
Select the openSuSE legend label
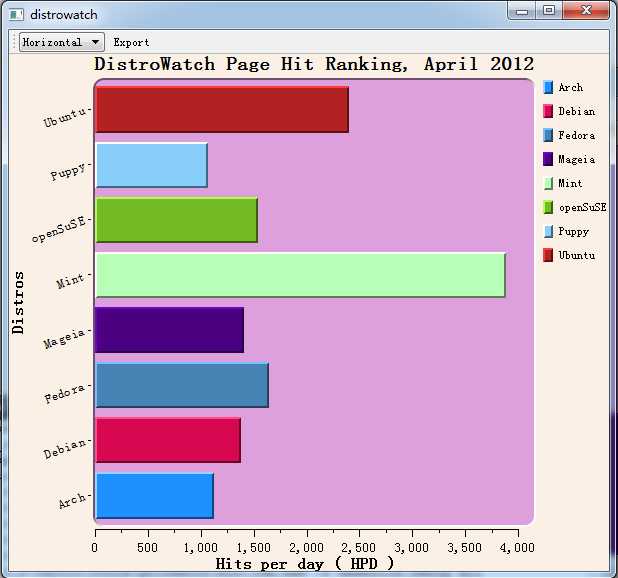click(583, 207)
